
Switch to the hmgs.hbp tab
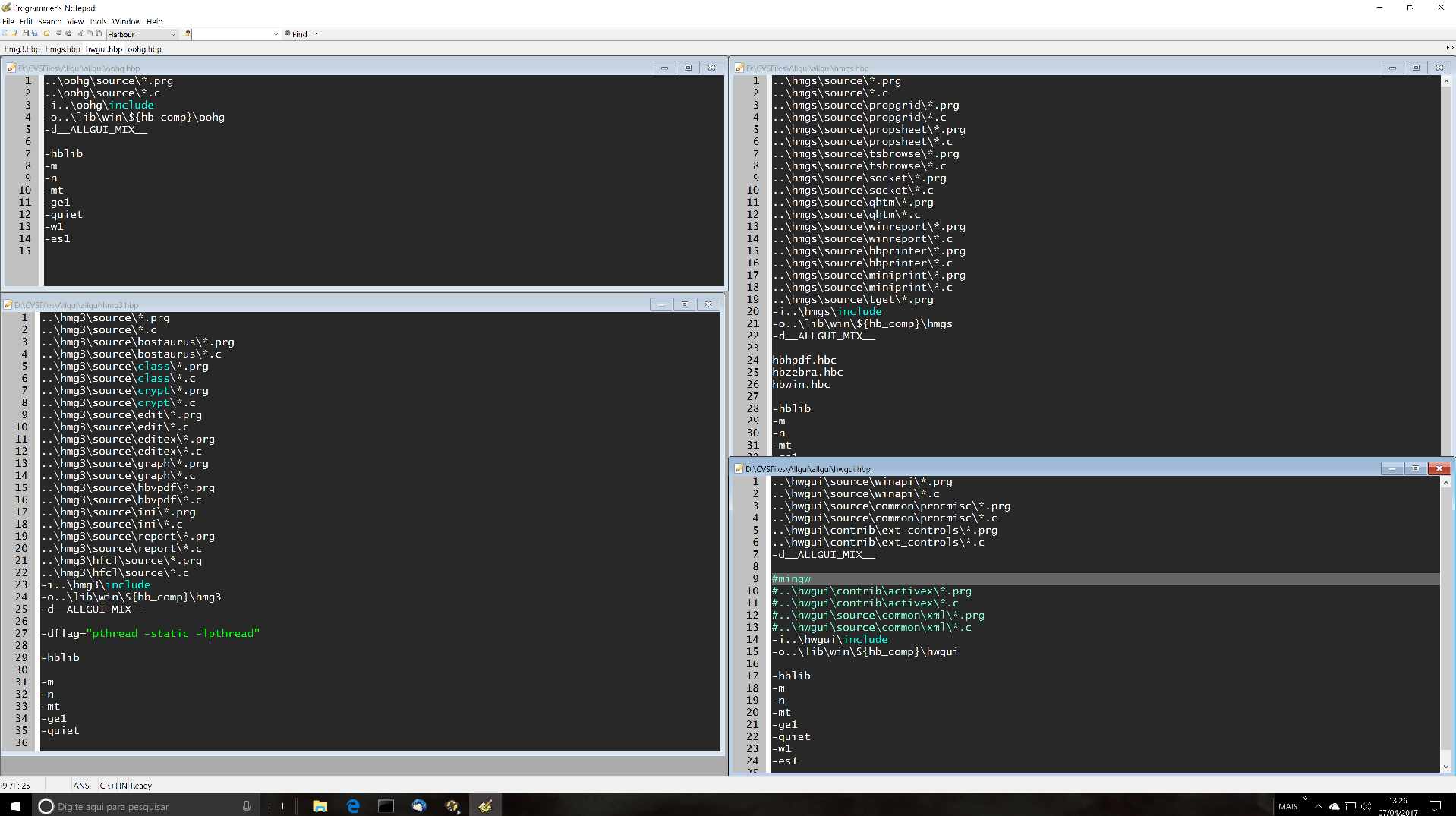[x=62, y=49]
